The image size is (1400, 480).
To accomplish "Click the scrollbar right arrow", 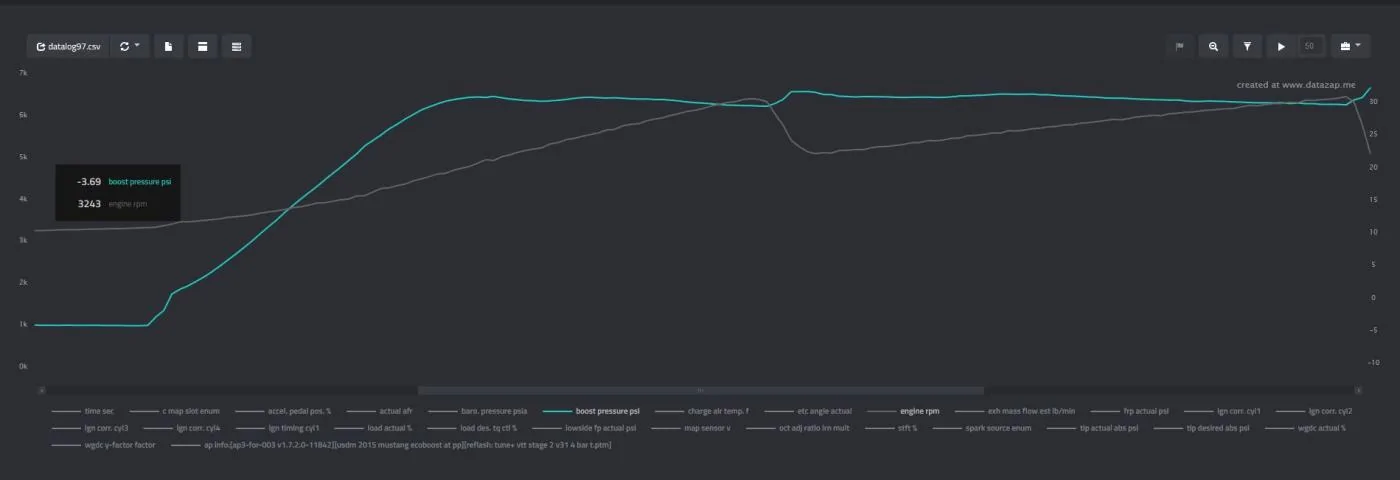I will [x=1358, y=390].
